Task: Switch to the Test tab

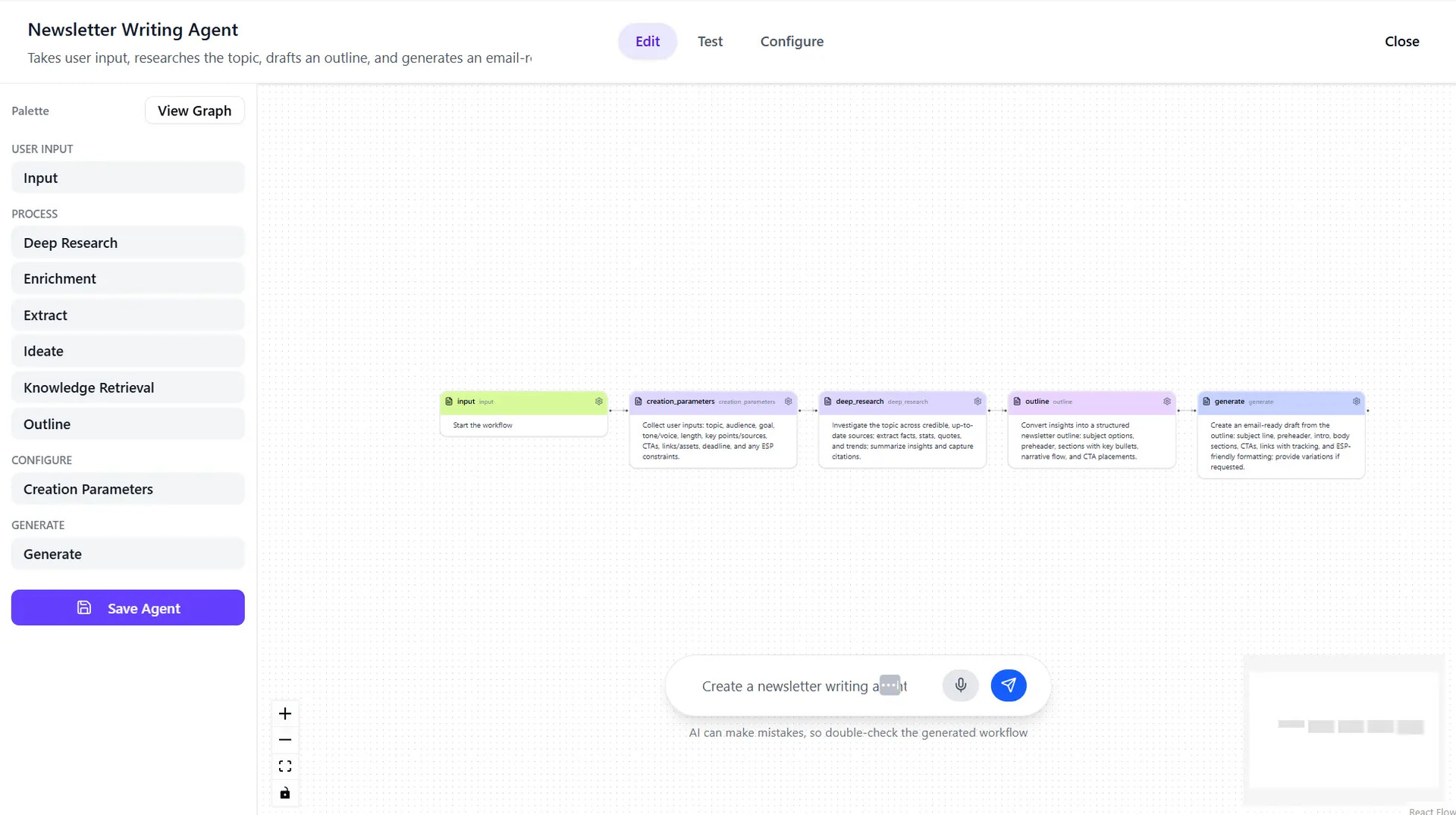Action: (x=710, y=41)
